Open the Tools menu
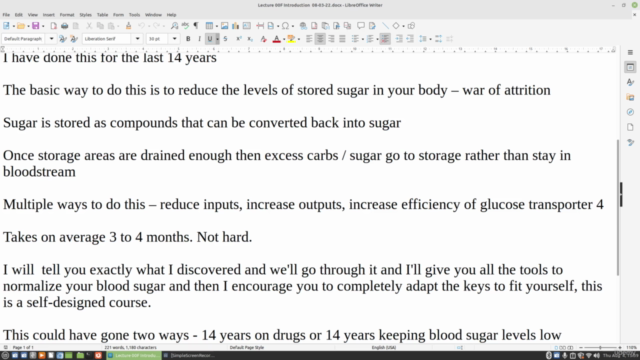This screenshot has height=360, width=640. [x=134, y=15]
